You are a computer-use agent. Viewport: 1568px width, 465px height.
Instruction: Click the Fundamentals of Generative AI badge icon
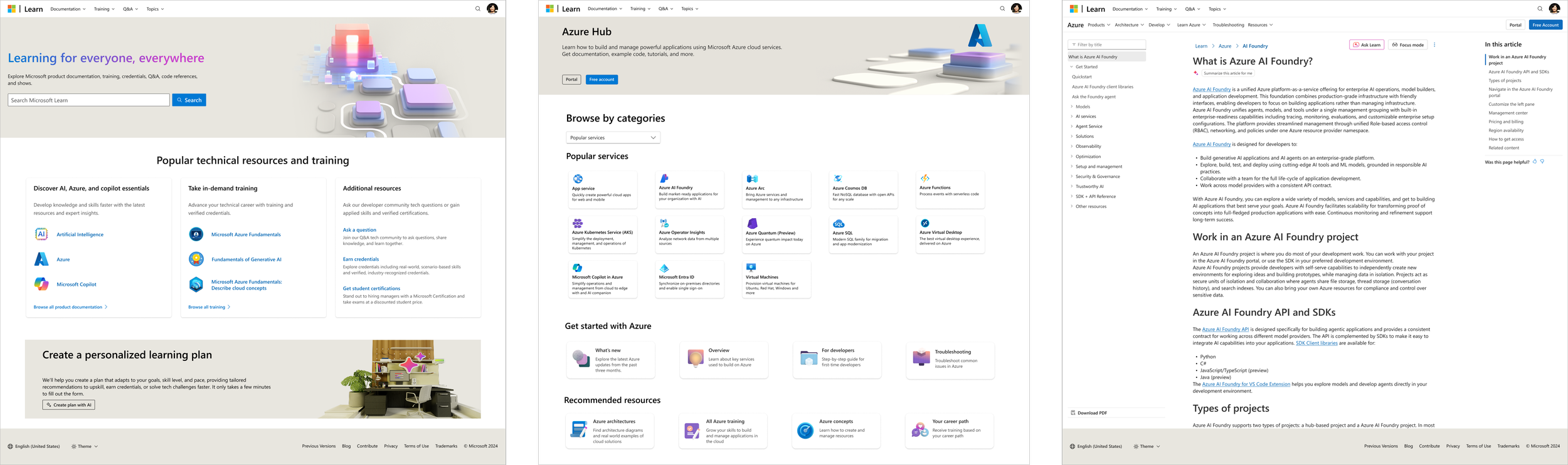(196, 259)
